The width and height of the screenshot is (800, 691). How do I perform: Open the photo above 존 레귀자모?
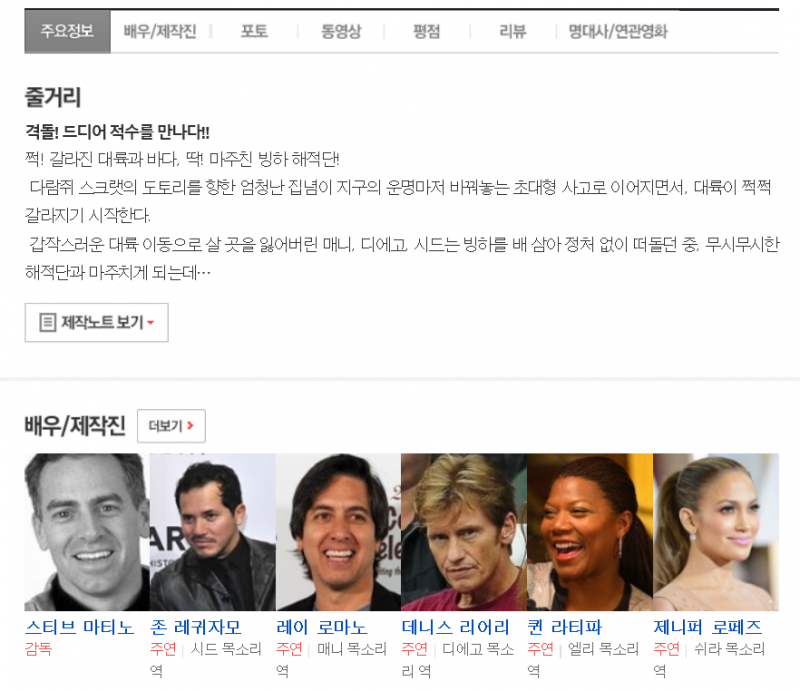212,532
